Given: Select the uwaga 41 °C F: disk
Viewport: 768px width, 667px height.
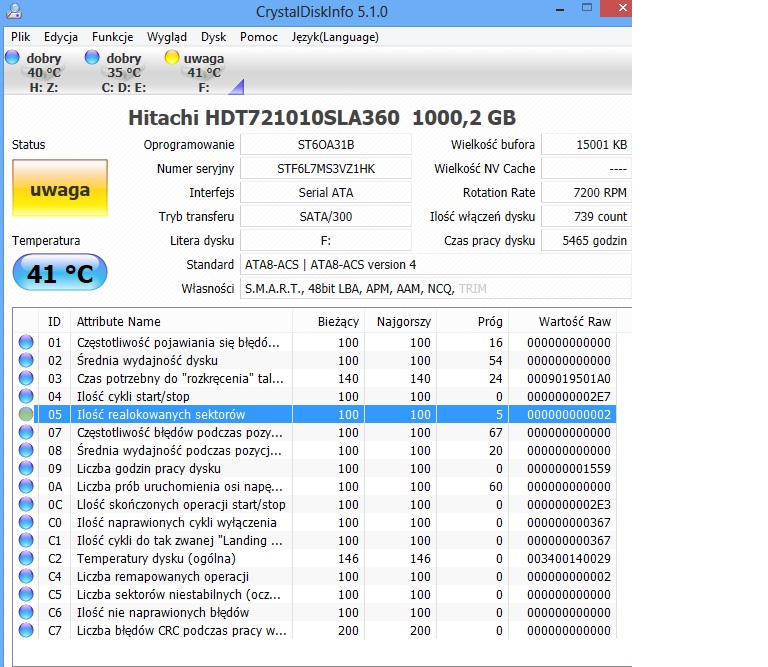Looking at the screenshot, I should coord(198,72).
